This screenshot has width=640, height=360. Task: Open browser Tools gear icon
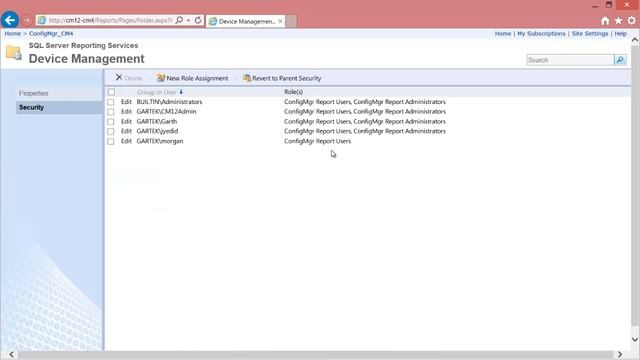tap(631, 20)
